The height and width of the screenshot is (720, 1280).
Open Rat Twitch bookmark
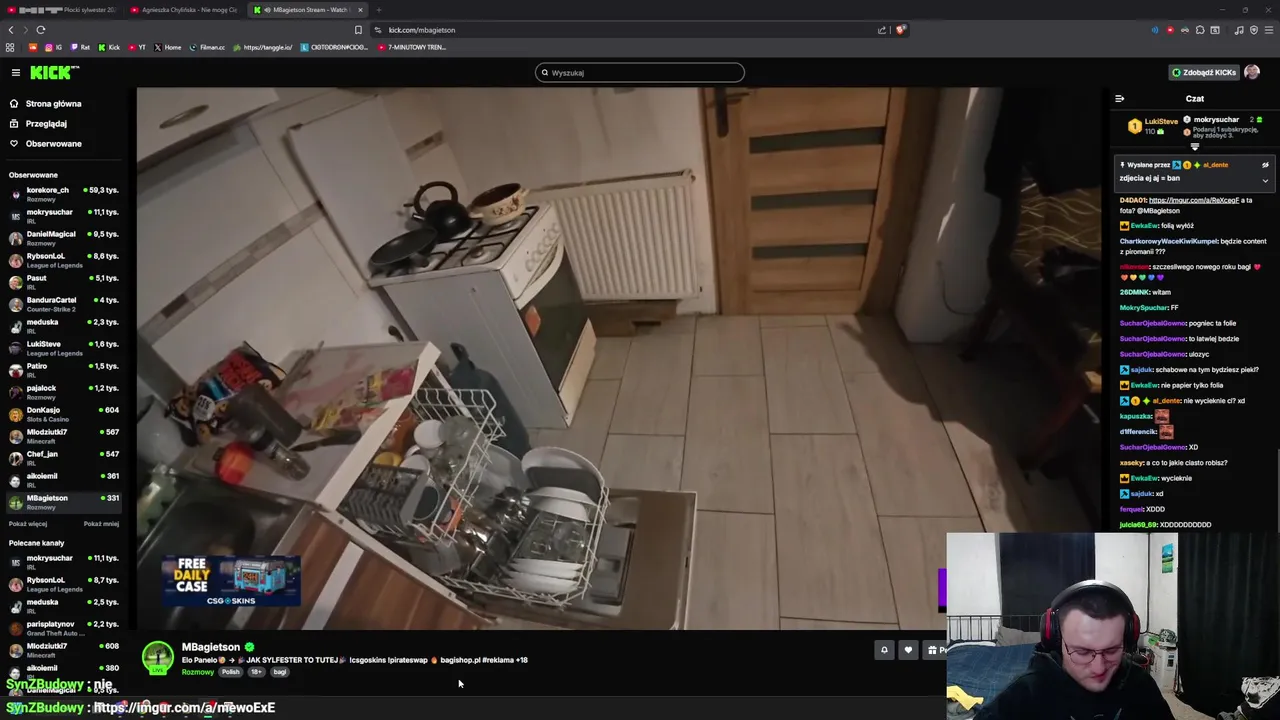point(80,47)
